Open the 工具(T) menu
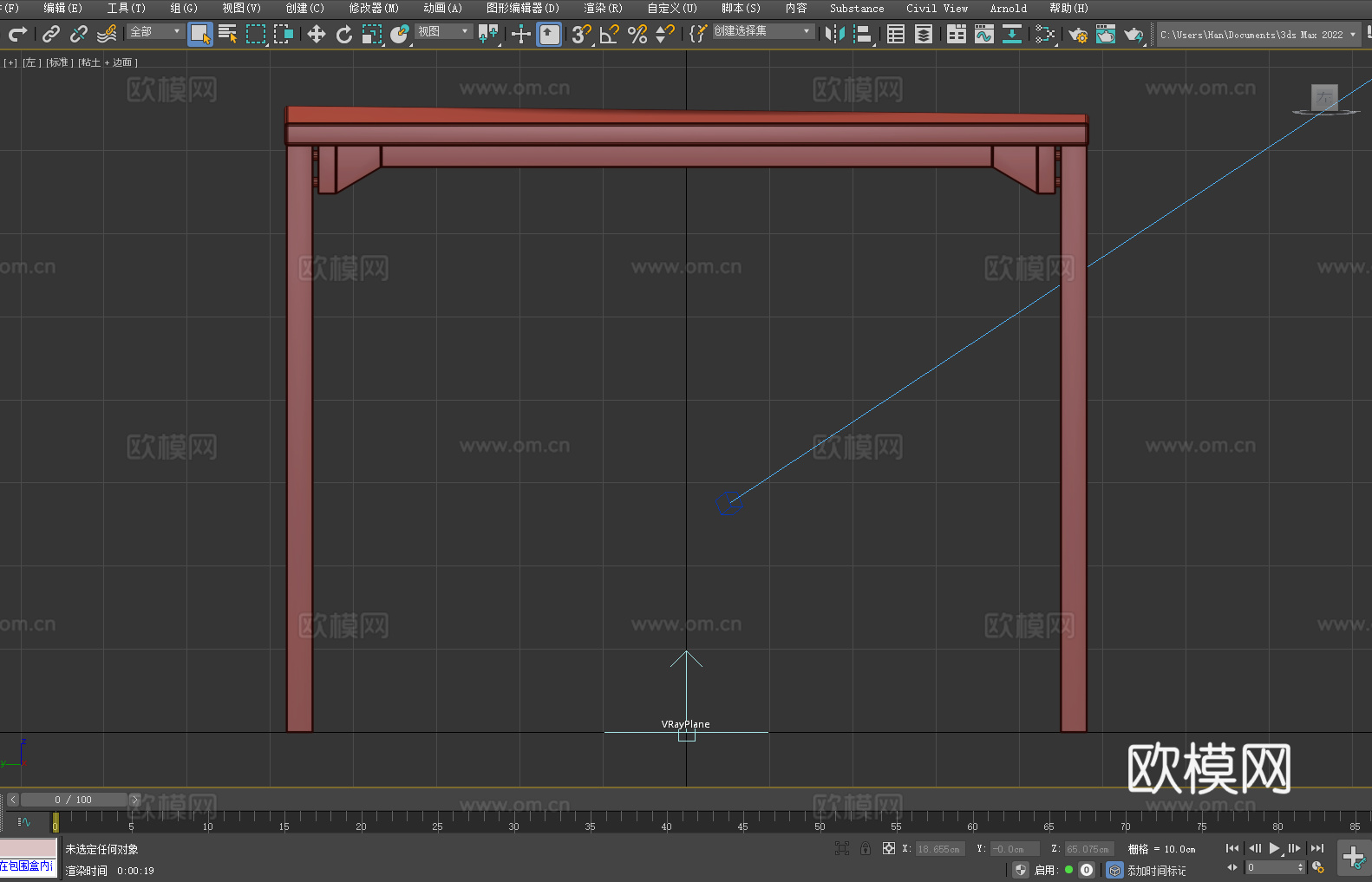This screenshot has width=1372, height=882. tap(126, 8)
